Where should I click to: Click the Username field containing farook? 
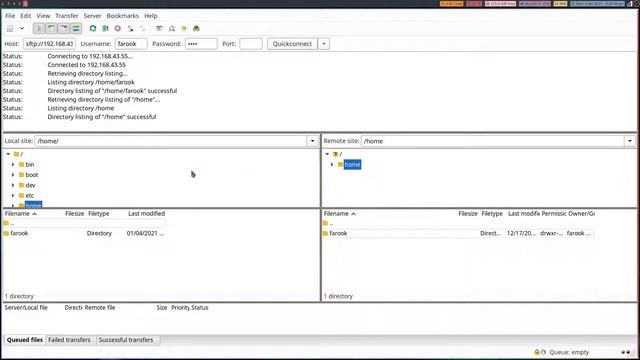(131, 44)
